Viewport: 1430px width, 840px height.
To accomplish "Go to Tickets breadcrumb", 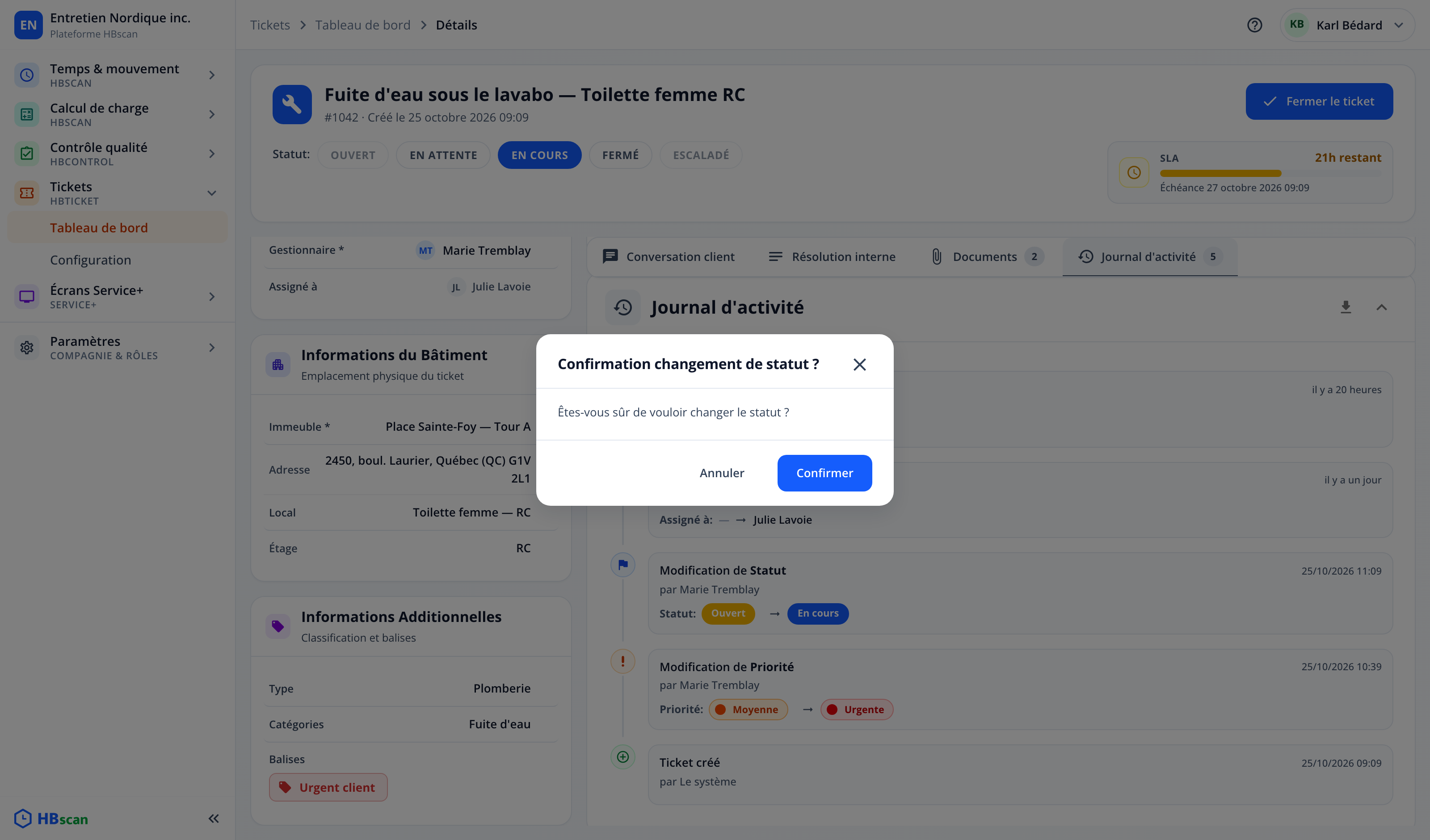I will 269,25.
